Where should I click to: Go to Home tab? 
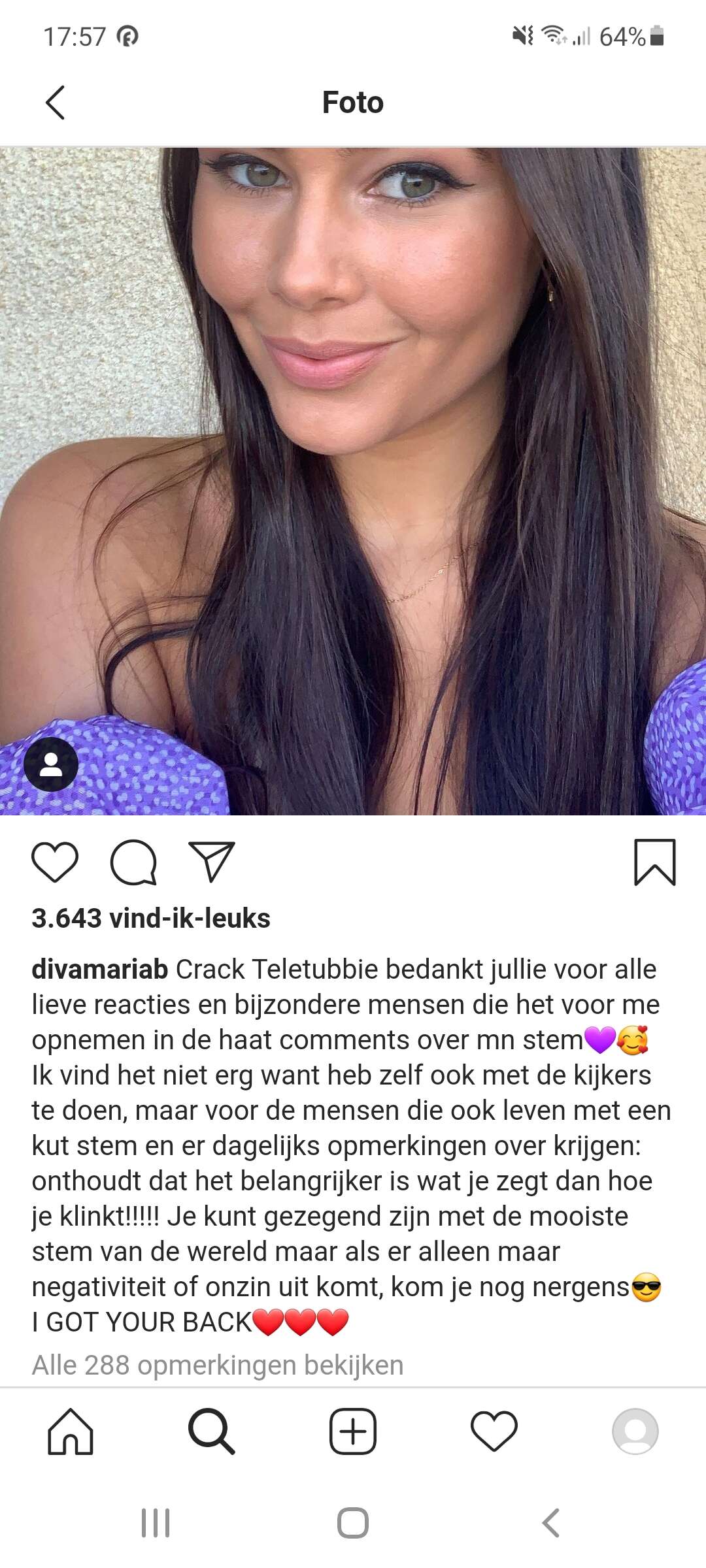click(x=71, y=1431)
